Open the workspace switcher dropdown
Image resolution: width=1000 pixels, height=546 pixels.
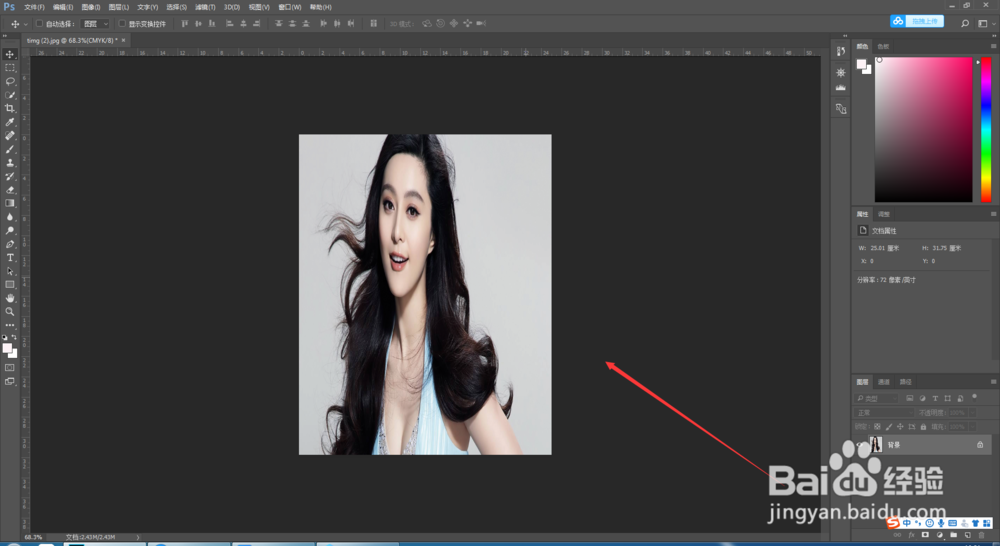tap(985, 23)
